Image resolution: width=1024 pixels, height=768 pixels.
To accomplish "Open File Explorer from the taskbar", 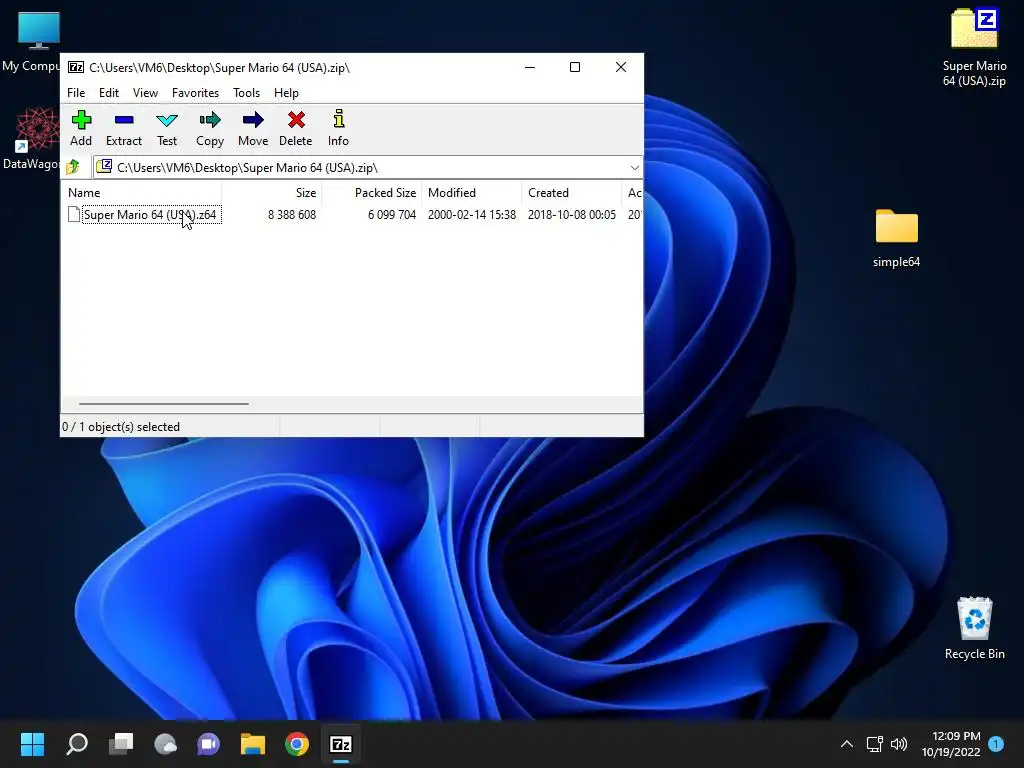I will (253, 744).
